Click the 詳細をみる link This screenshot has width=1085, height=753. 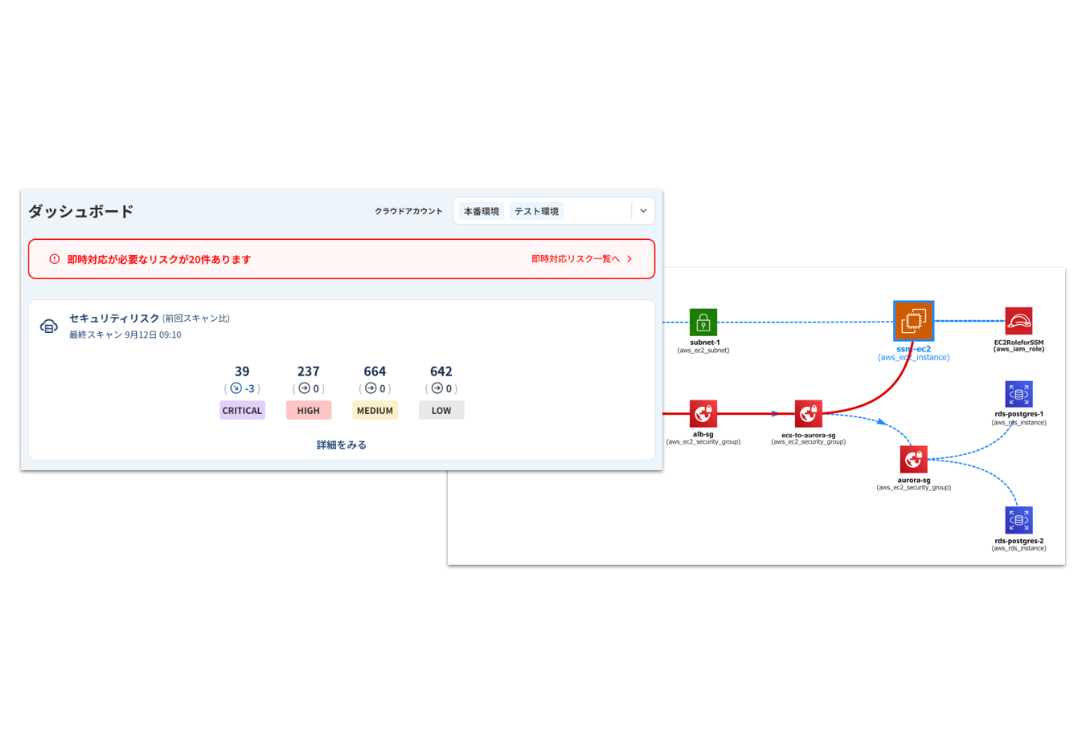click(342, 444)
